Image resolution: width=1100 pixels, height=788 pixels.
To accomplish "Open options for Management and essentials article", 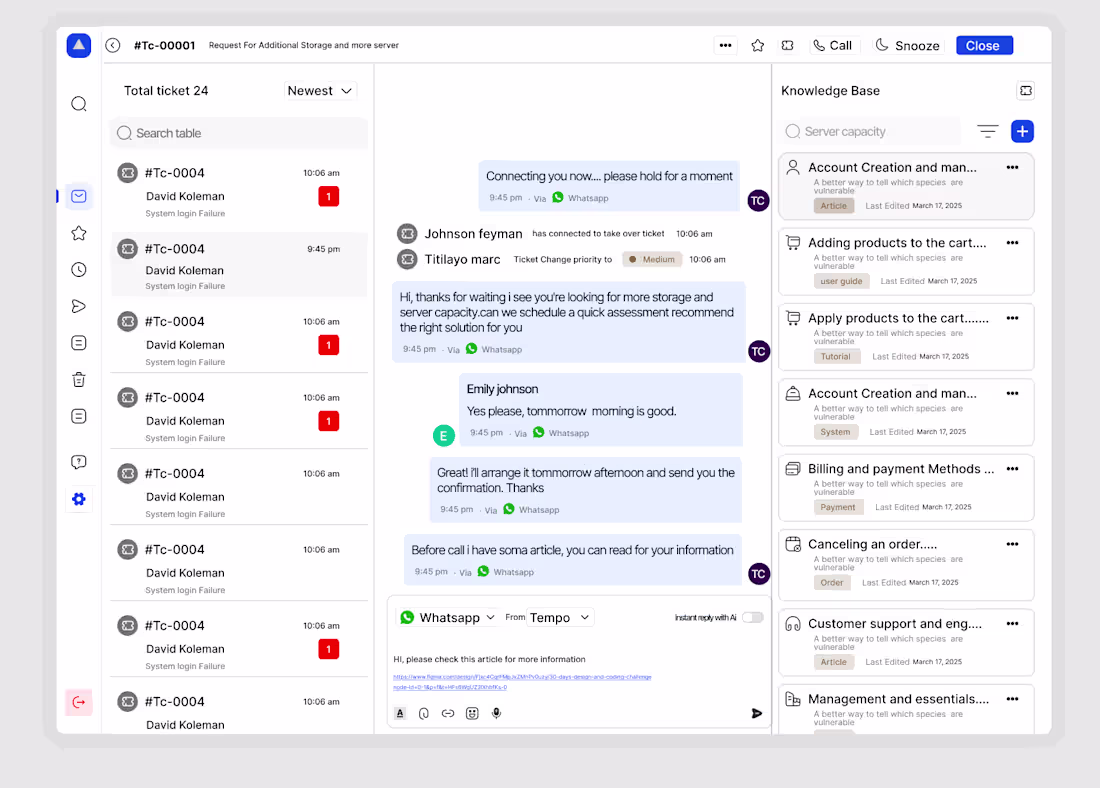I will click(1012, 699).
